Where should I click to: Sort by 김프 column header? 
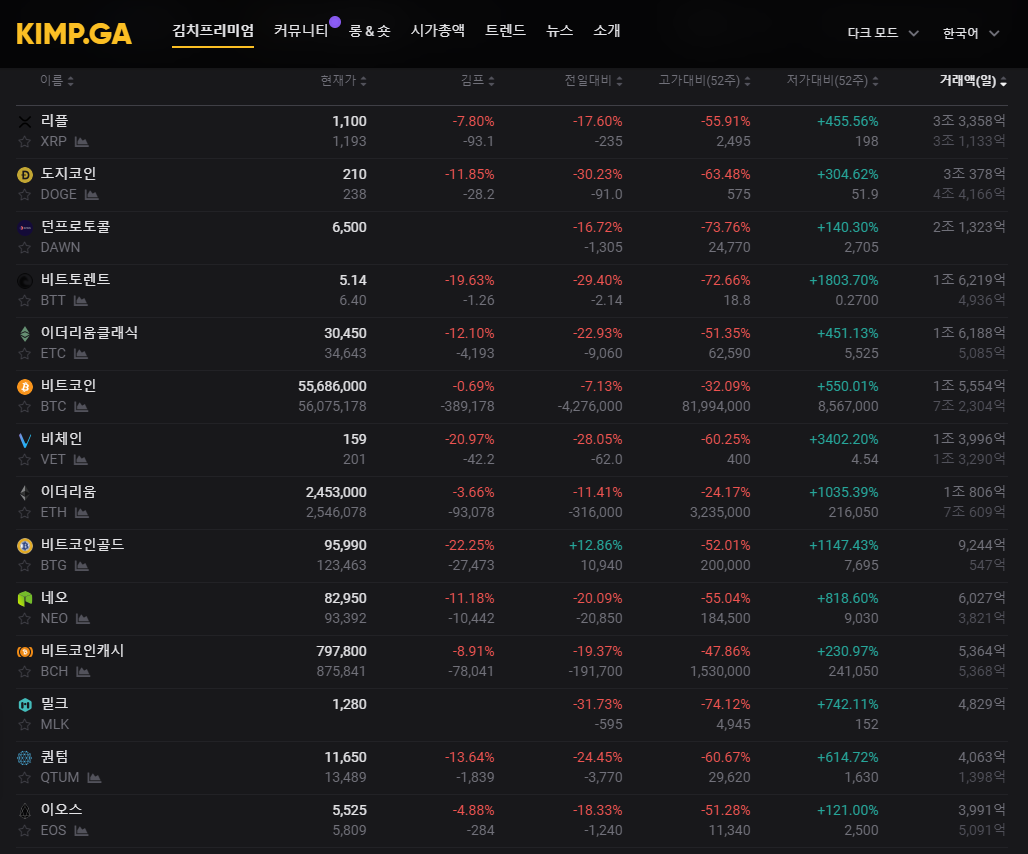tap(477, 81)
